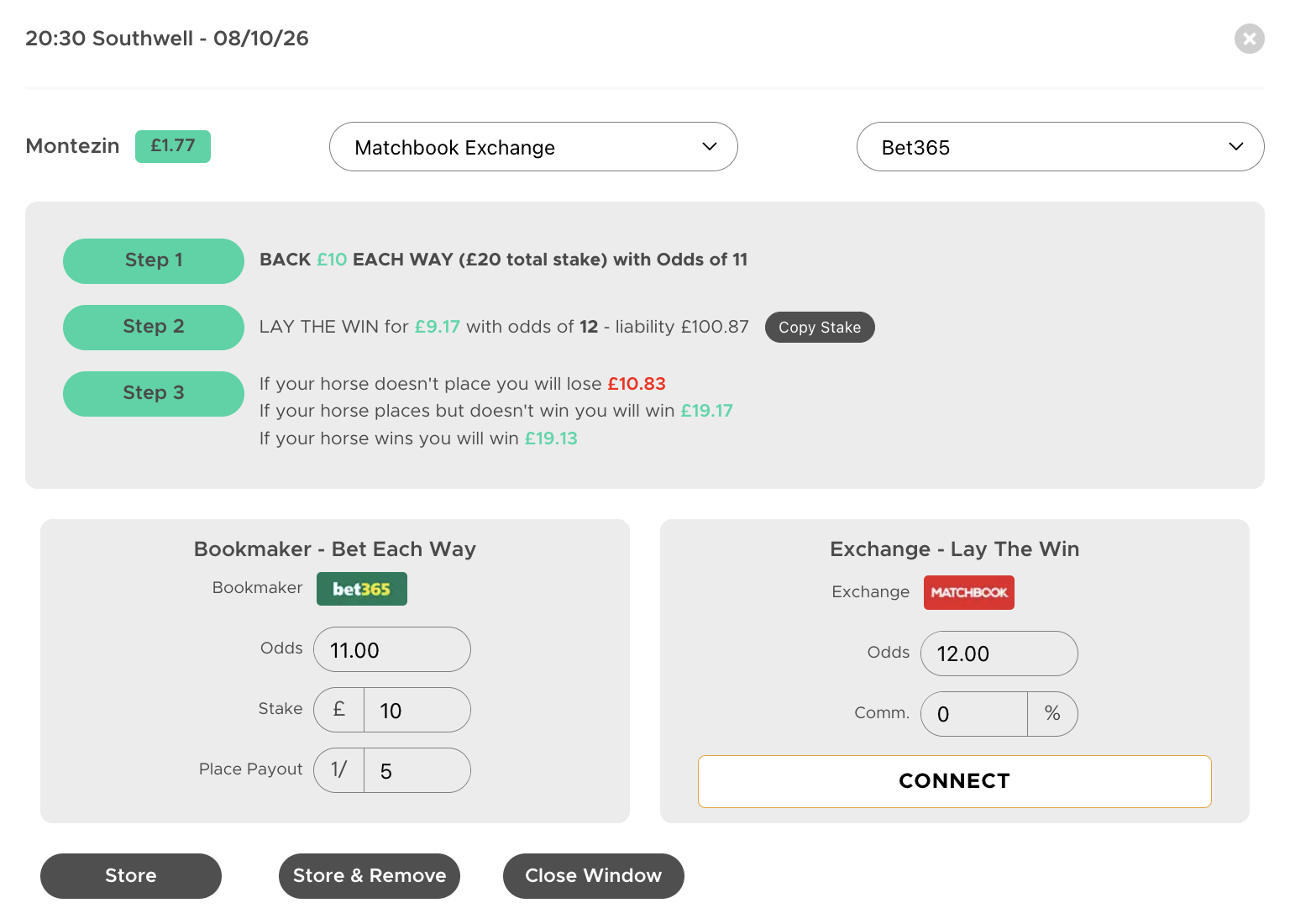Click the Step 3 button
Image resolution: width=1290 pixels, height=924 pixels.
click(154, 393)
